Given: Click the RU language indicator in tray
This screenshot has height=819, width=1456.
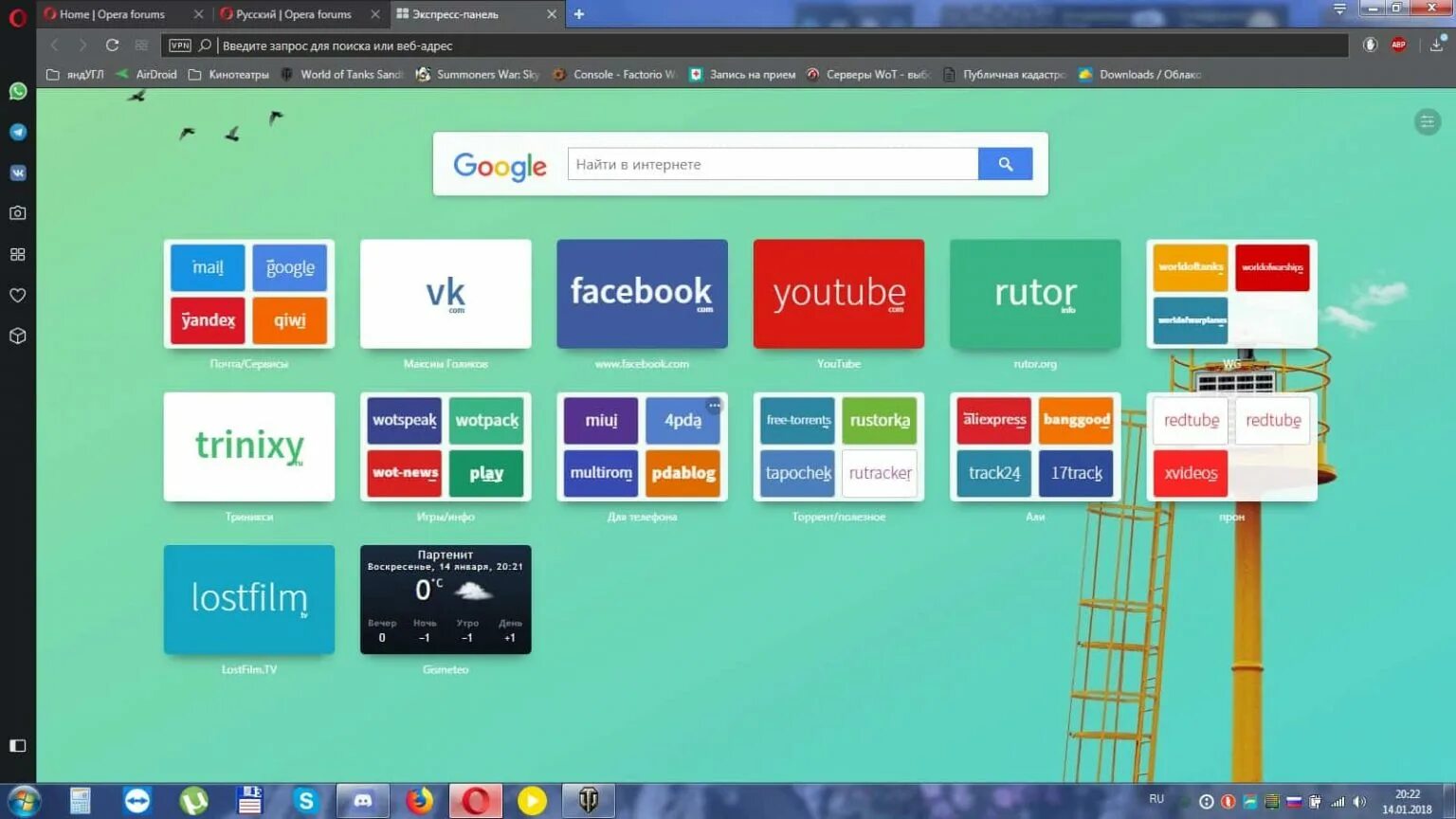Looking at the screenshot, I should (1156, 799).
